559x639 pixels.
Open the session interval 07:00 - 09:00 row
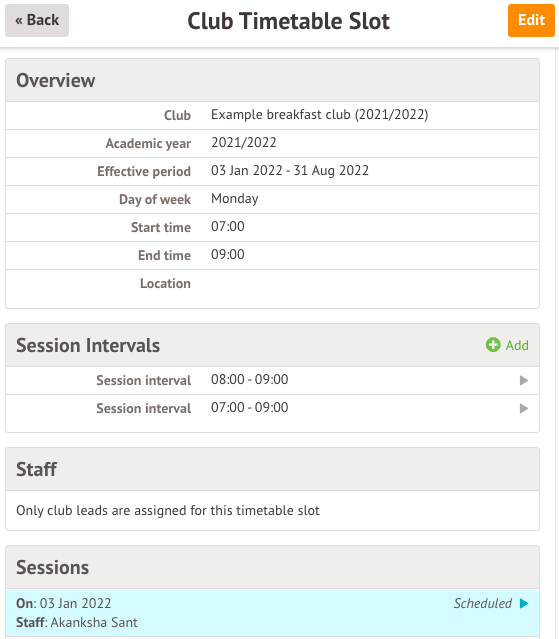click(x=272, y=408)
